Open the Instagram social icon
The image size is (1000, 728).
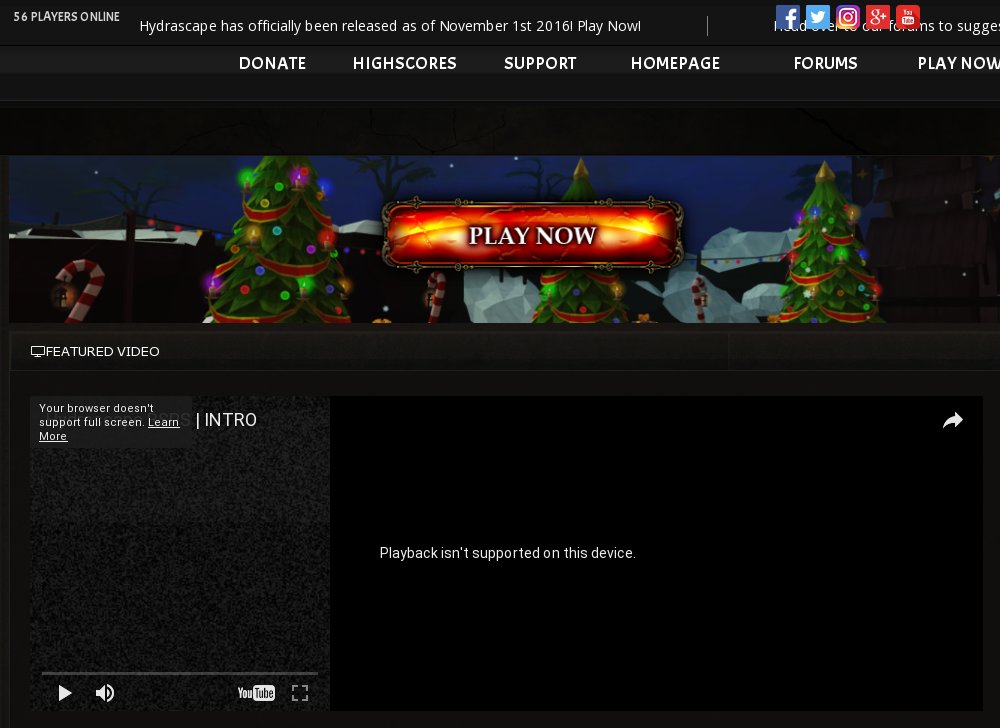click(x=848, y=17)
